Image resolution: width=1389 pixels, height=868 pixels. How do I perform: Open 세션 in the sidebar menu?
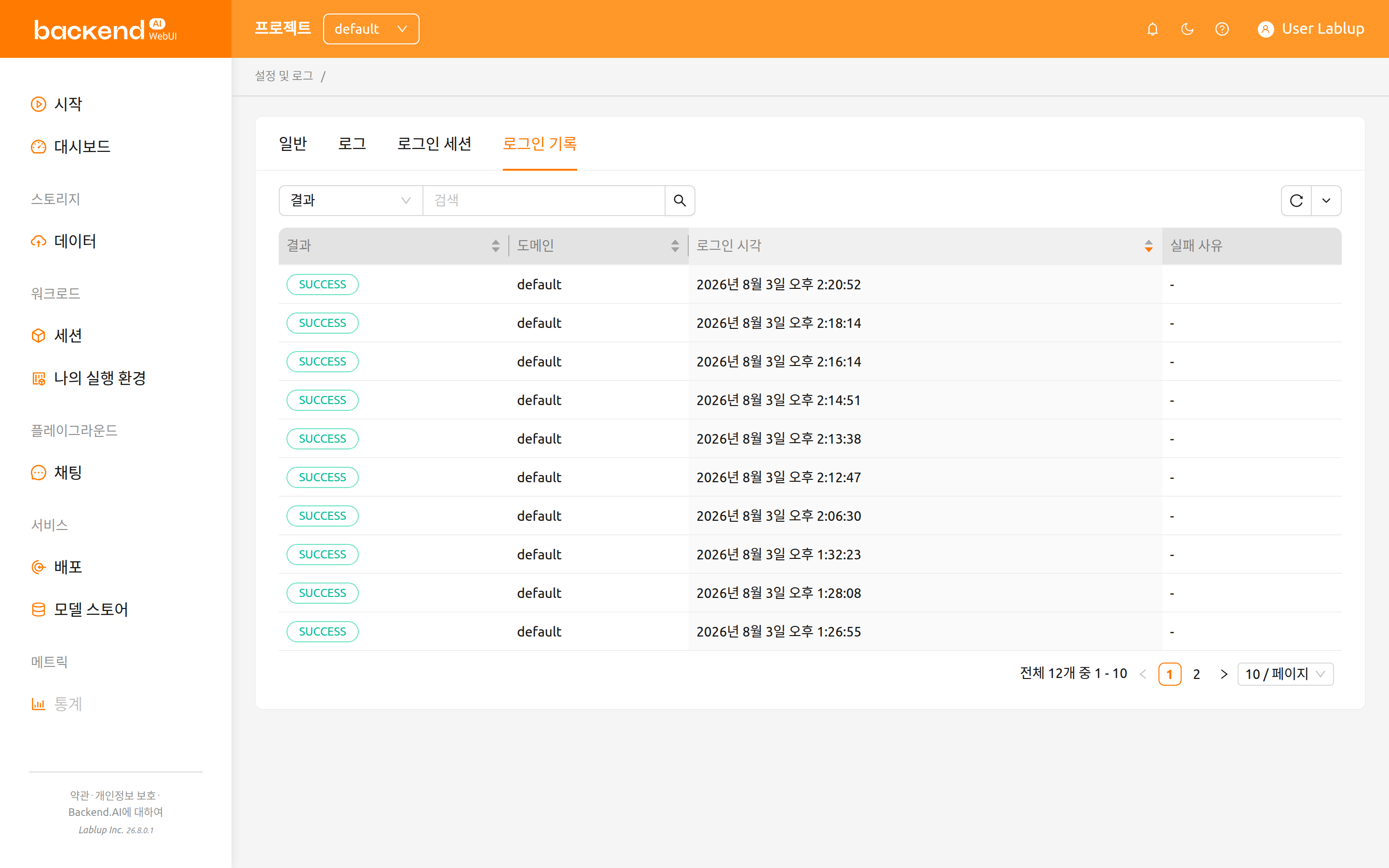68,335
